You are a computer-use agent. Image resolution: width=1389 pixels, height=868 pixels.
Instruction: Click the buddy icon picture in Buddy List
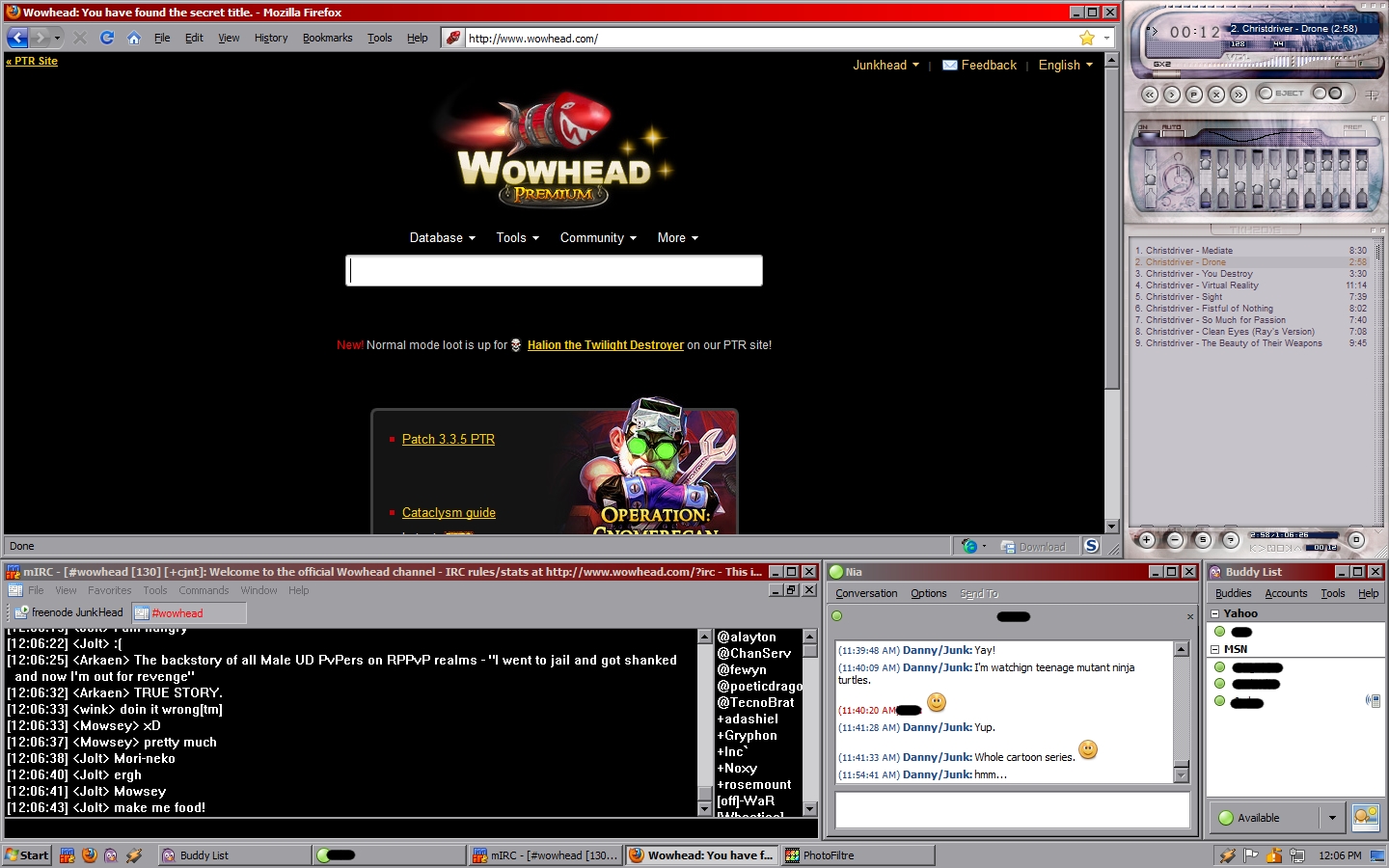click(x=1366, y=818)
